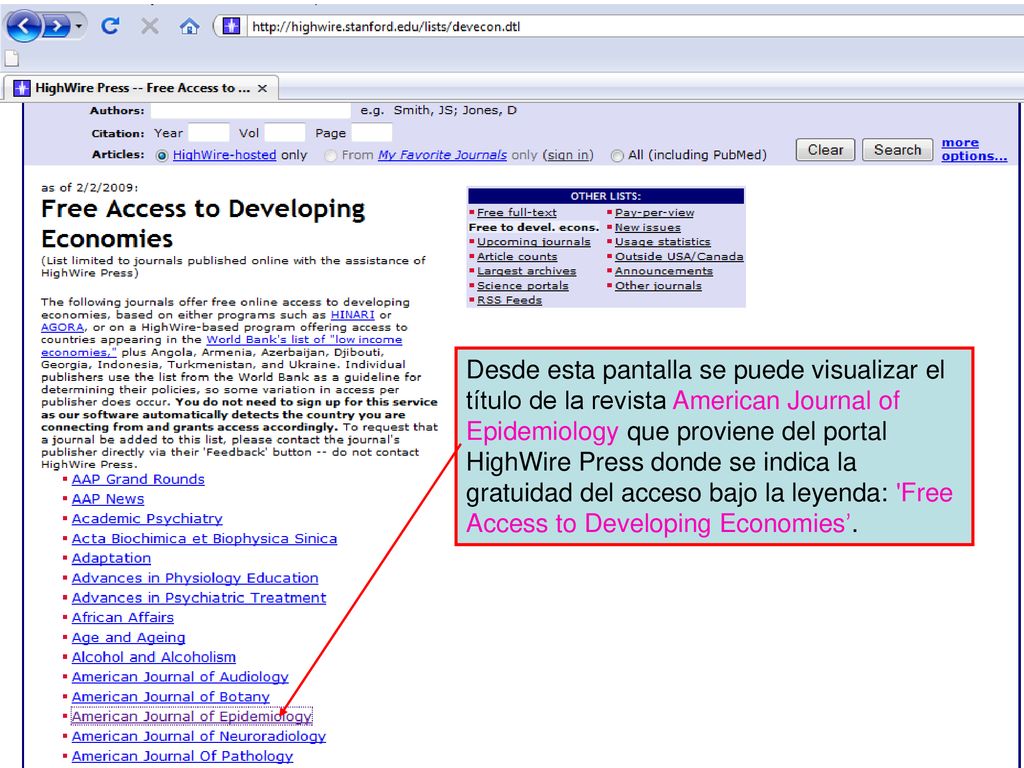The width and height of the screenshot is (1024, 768).
Task: Open the recent pages history dropdown
Action: coord(78,26)
